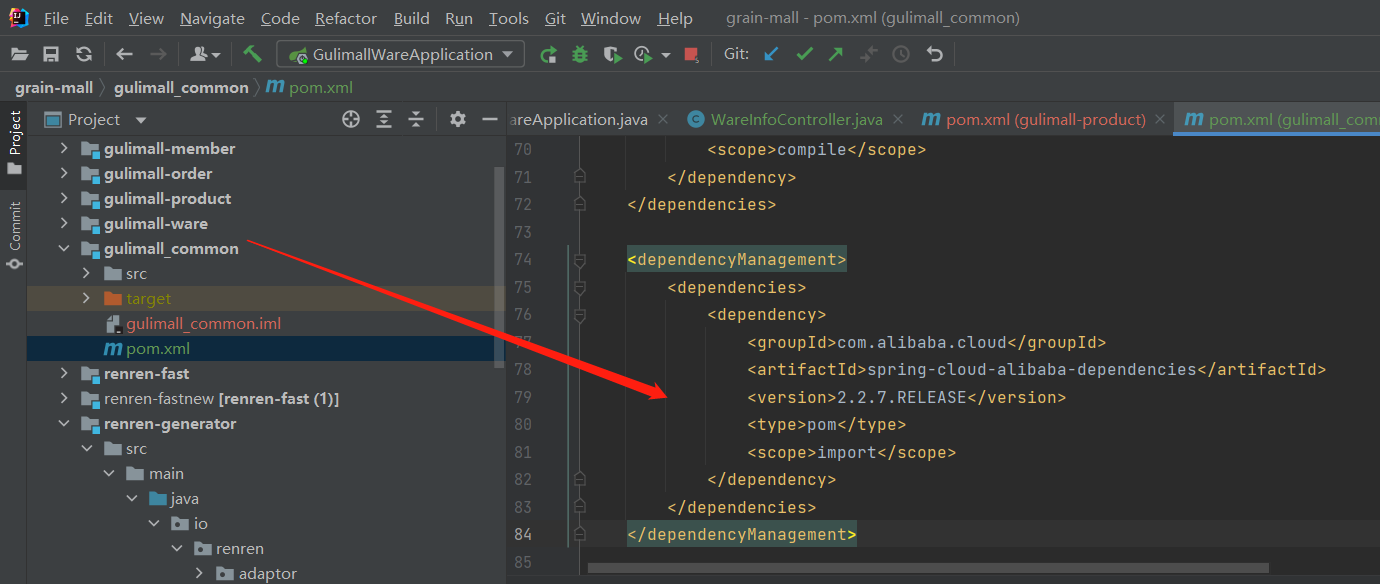This screenshot has height=584, width=1380.
Task: Click version 2.2.7.RELEASE text
Action: point(901,397)
